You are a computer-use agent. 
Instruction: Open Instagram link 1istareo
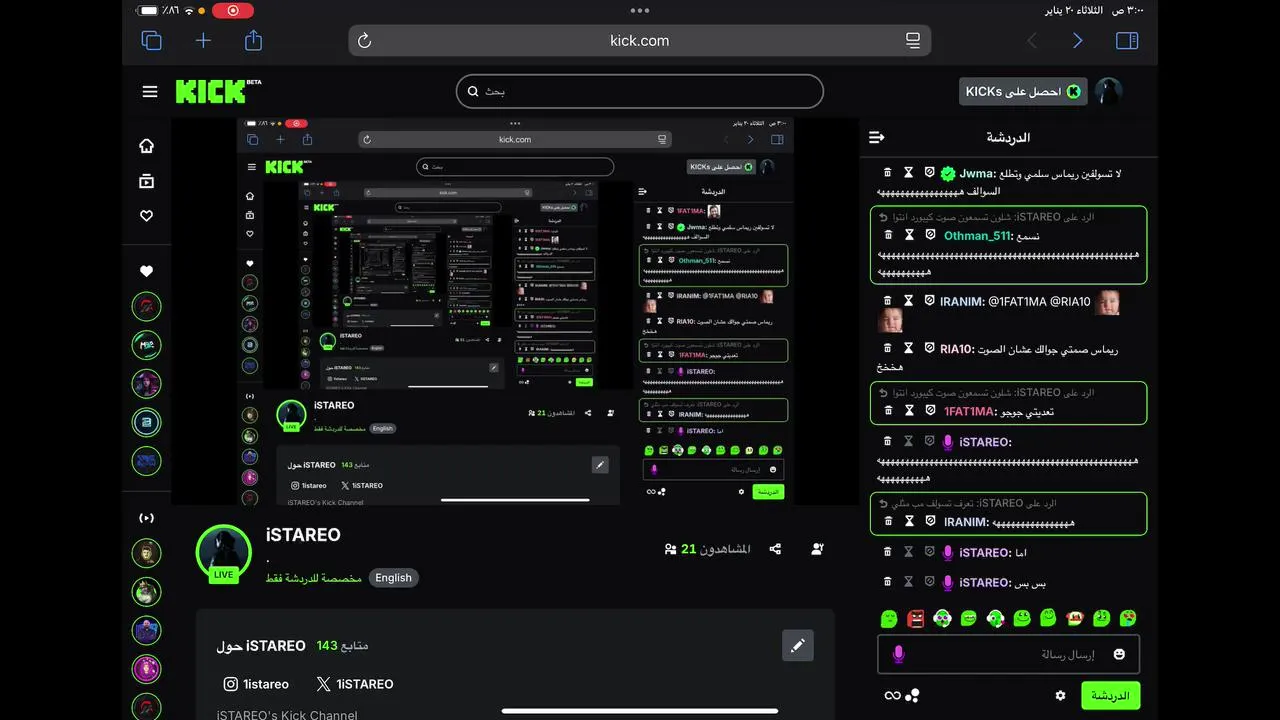coord(256,684)
